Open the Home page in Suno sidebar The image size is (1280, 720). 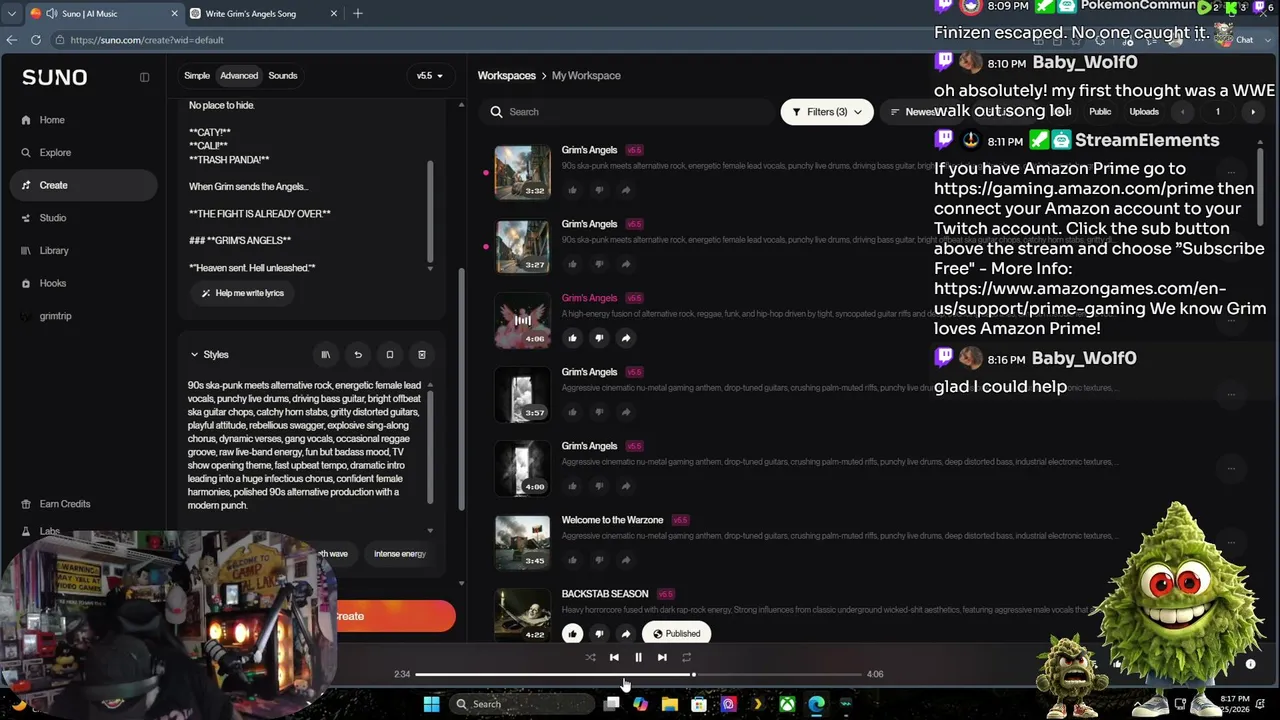point(52,120)
